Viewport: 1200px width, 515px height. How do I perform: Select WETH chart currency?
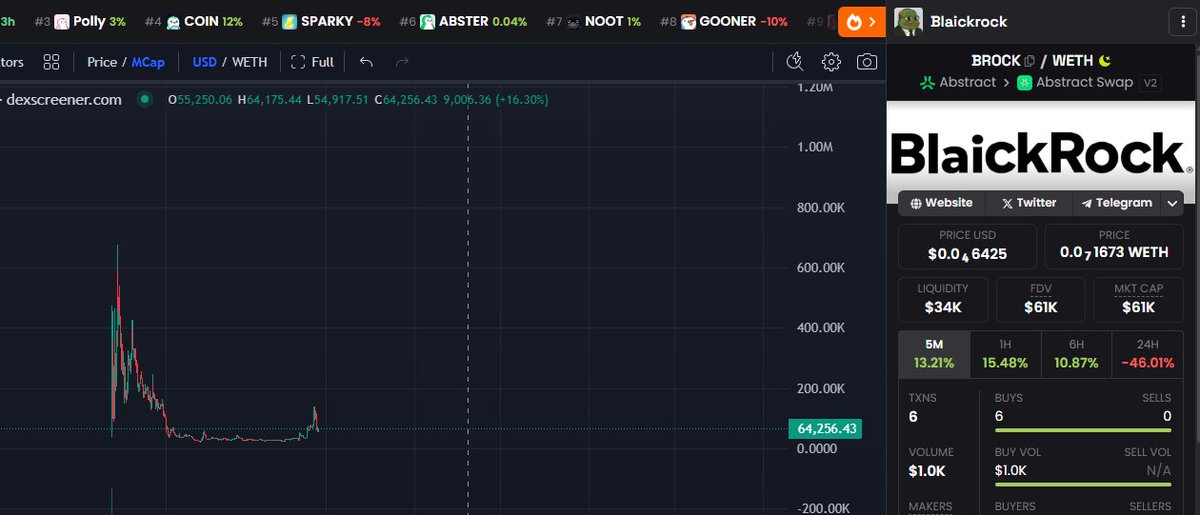pyautogui.click(x=250, y=62)
